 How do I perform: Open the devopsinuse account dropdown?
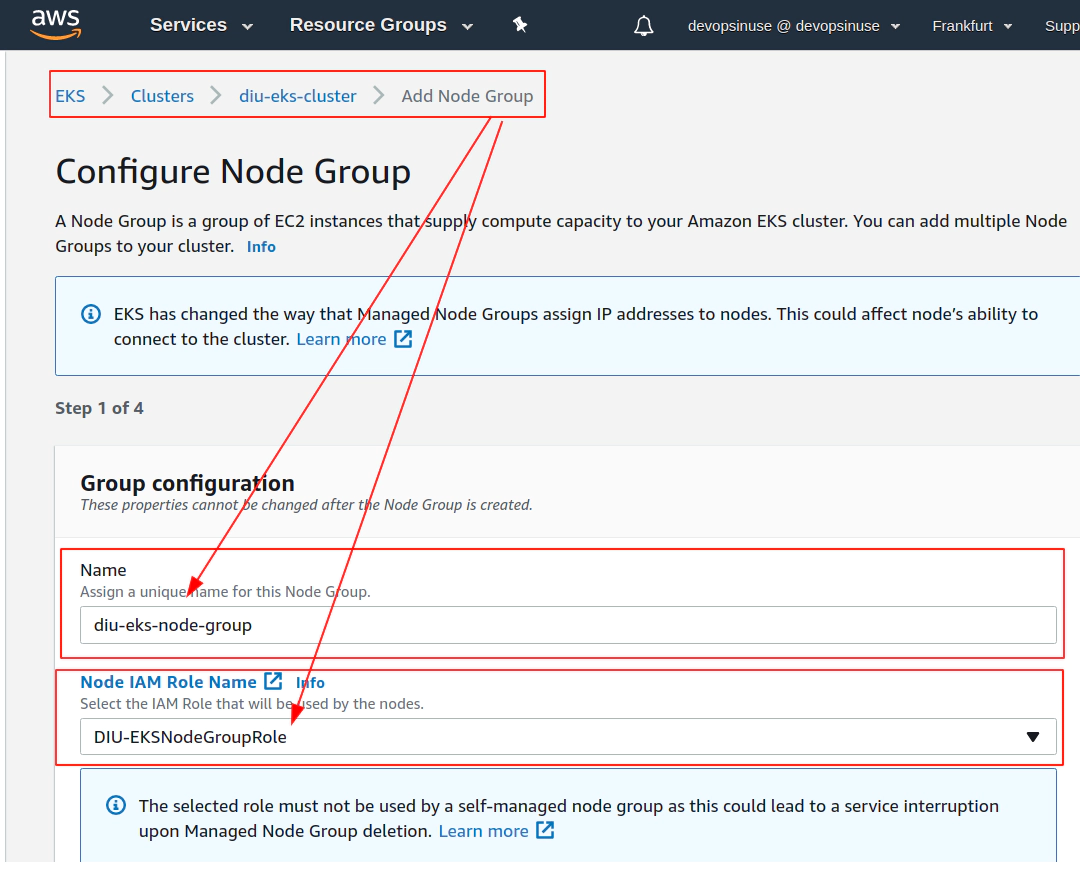(793, 26)
